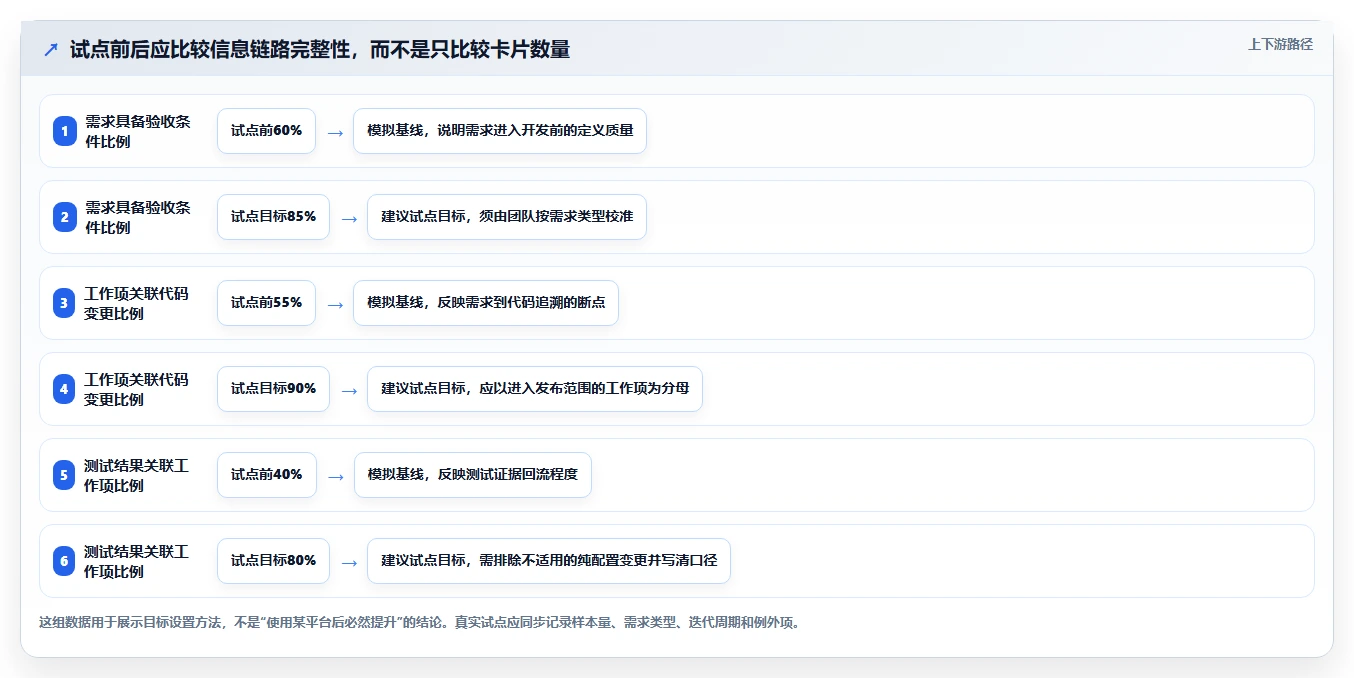Click the 试点前55% chip
This screenshot has height=678, width=1354.
[x=266, y=303]
